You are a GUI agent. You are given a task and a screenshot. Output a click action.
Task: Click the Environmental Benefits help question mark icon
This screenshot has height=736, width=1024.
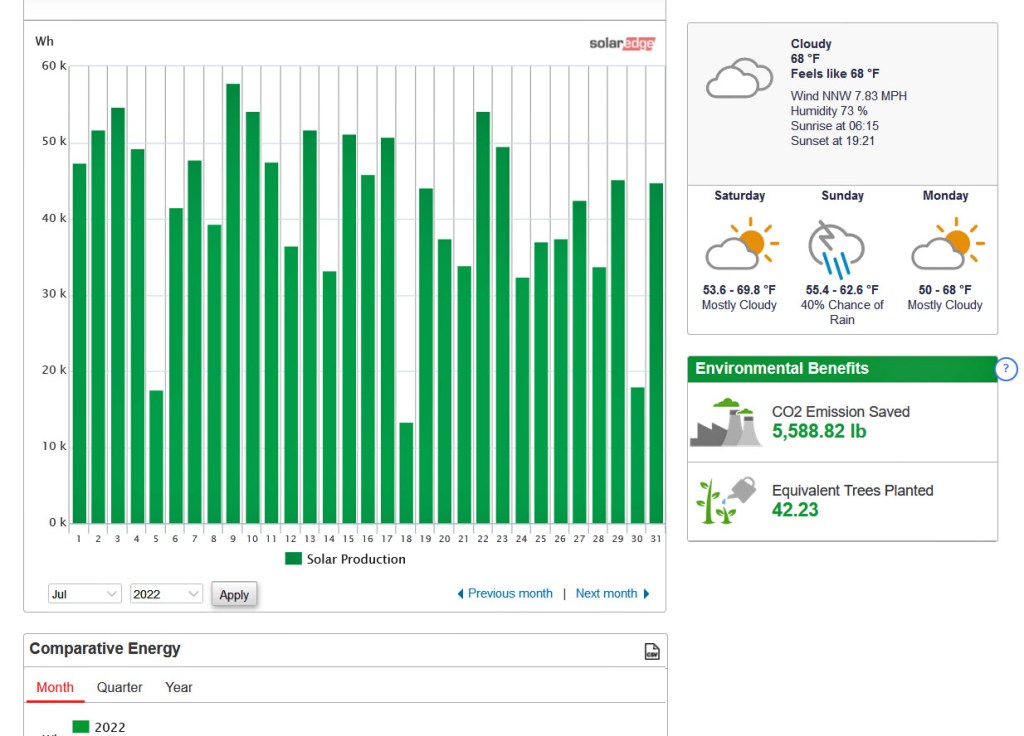click(1006, 369)
